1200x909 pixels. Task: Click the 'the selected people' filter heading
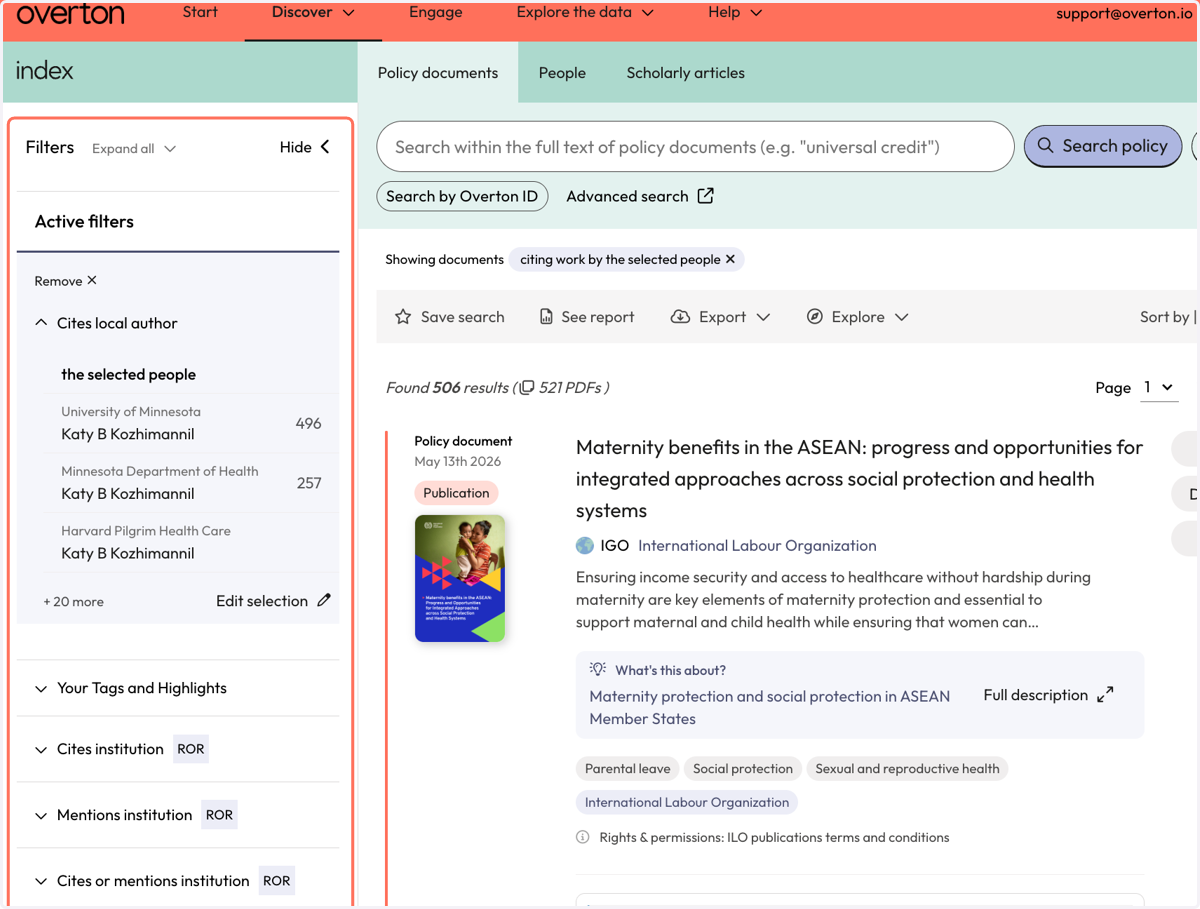(128, 375)
